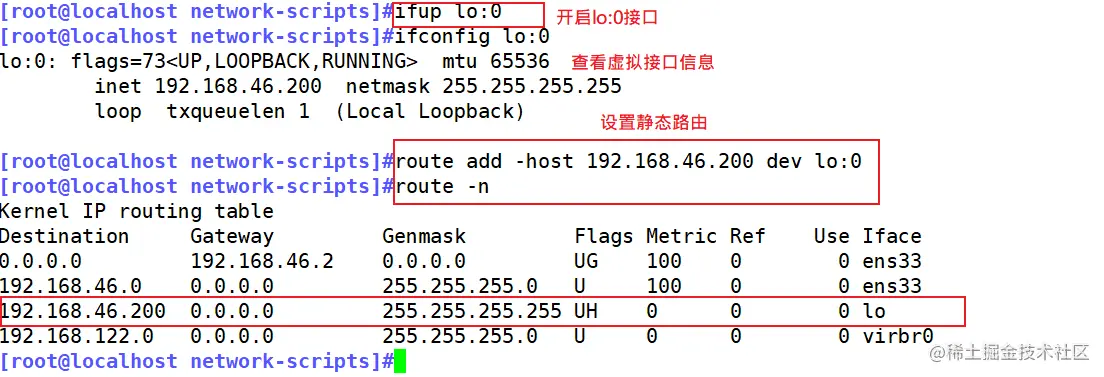
Task: Click the '(Local Loopback)' text
Action: (x=430, y=111)
